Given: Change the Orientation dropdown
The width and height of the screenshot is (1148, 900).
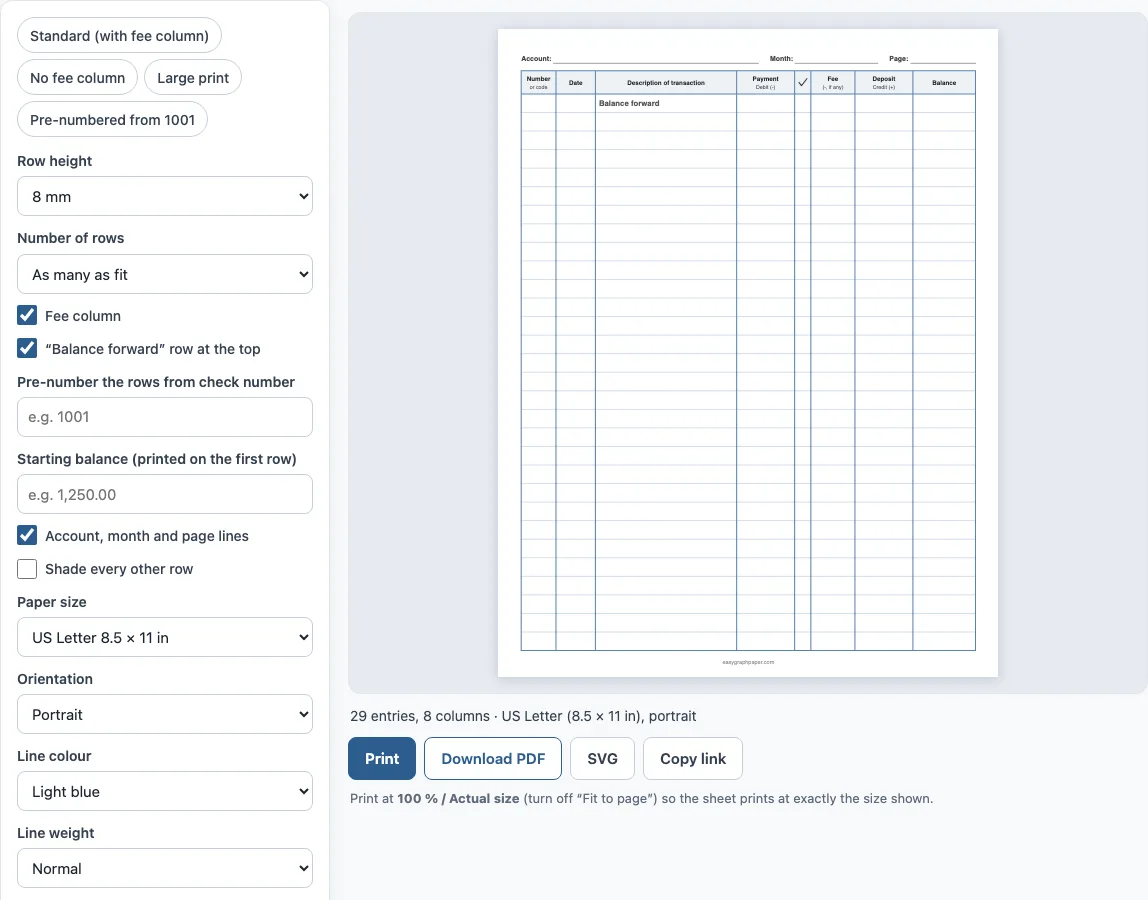Looking at the screenshot, I should pos(165,715).
